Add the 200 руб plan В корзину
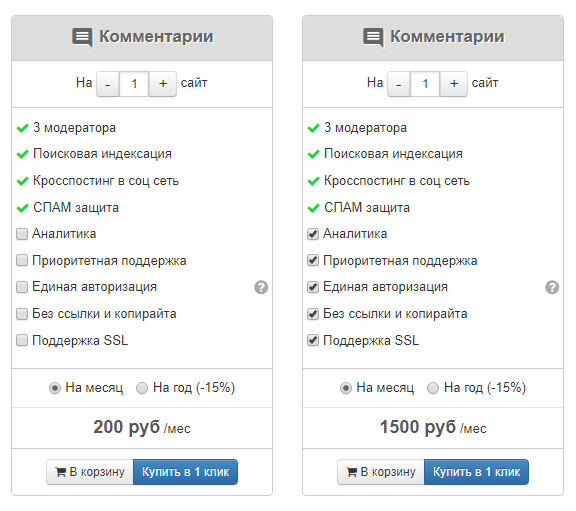 (90, 472)
